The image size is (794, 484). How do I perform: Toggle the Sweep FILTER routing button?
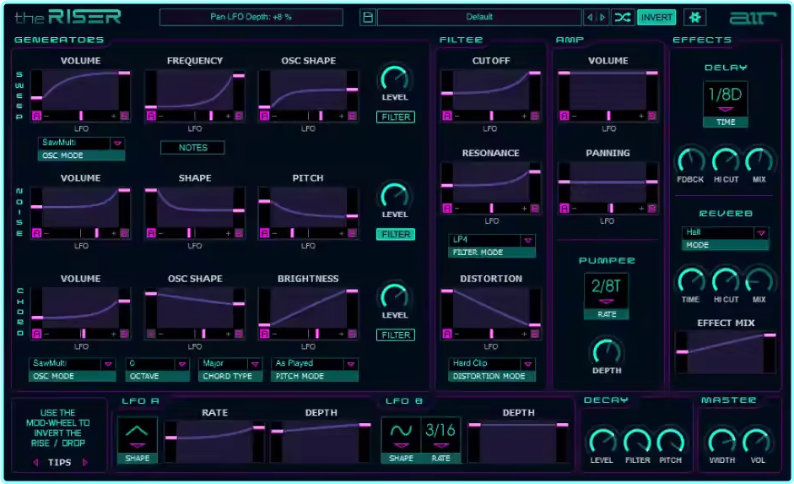tap(395, 117)
